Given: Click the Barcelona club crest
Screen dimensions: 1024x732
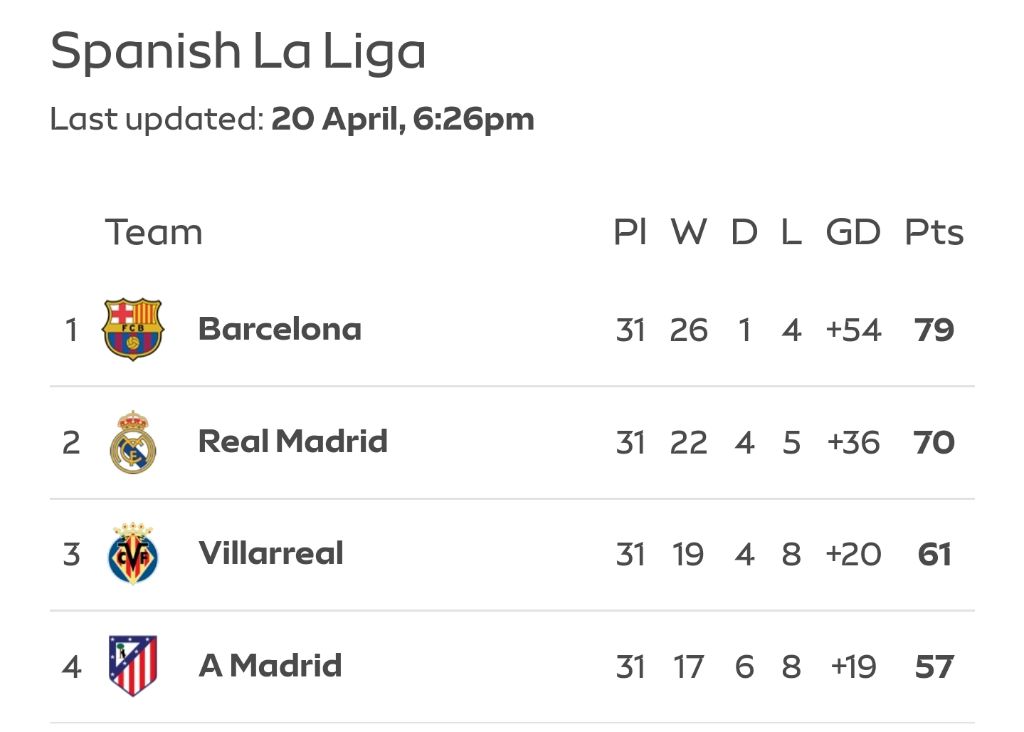Looking at the screenshot, I should [x=133, y=329].
